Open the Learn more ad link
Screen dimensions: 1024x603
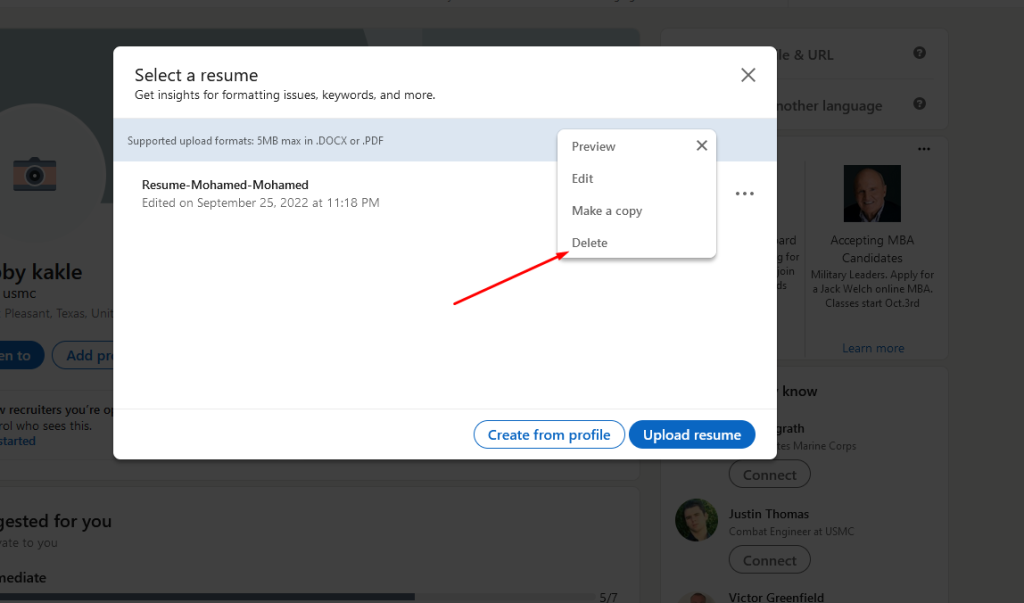coord(872,348)
